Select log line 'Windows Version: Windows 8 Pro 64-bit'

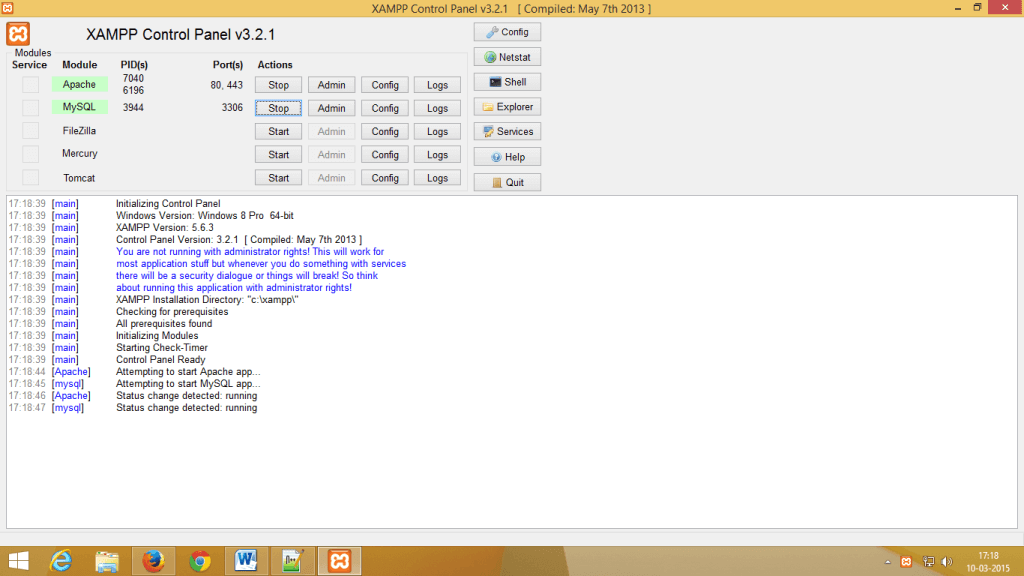tap(204, 216)
